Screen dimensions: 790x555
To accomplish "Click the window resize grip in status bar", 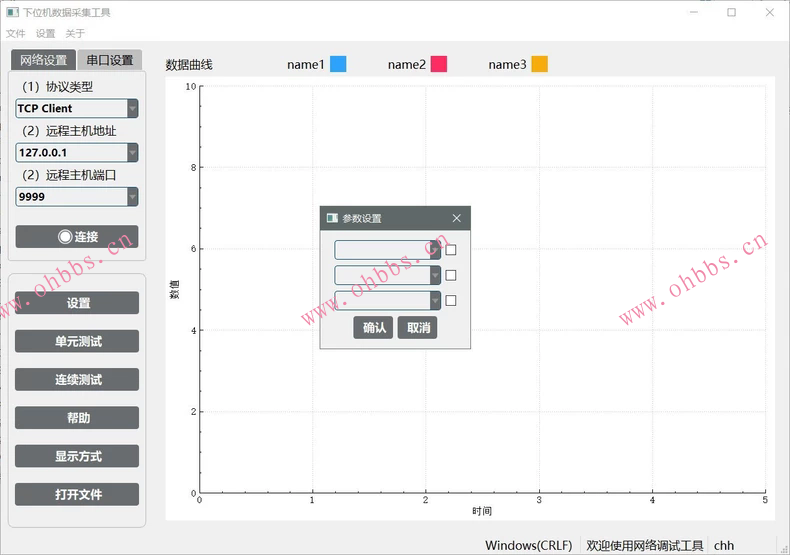I will [784, 549].
